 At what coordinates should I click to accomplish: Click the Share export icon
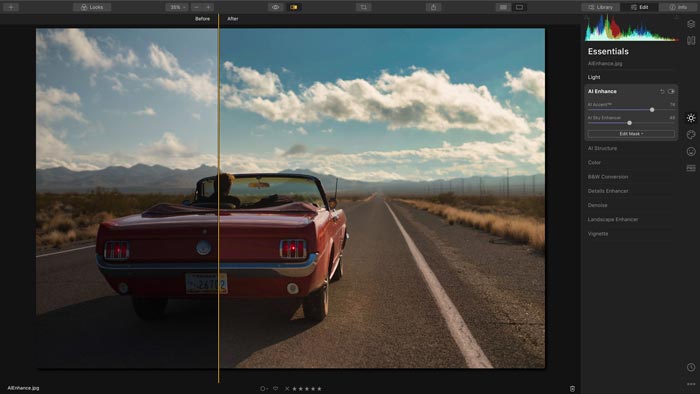[433, 7]
